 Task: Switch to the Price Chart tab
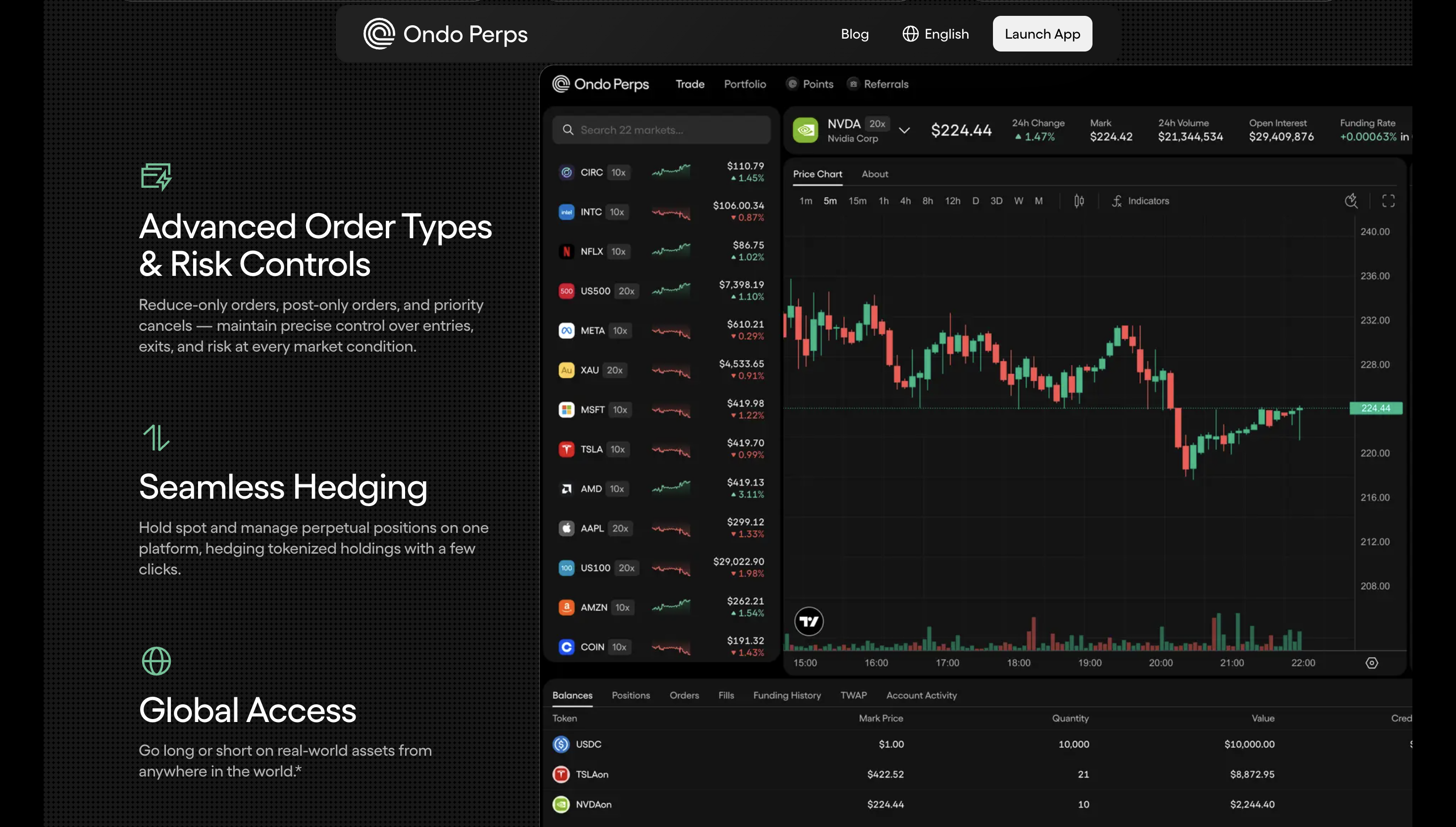[x=817, y=174]
